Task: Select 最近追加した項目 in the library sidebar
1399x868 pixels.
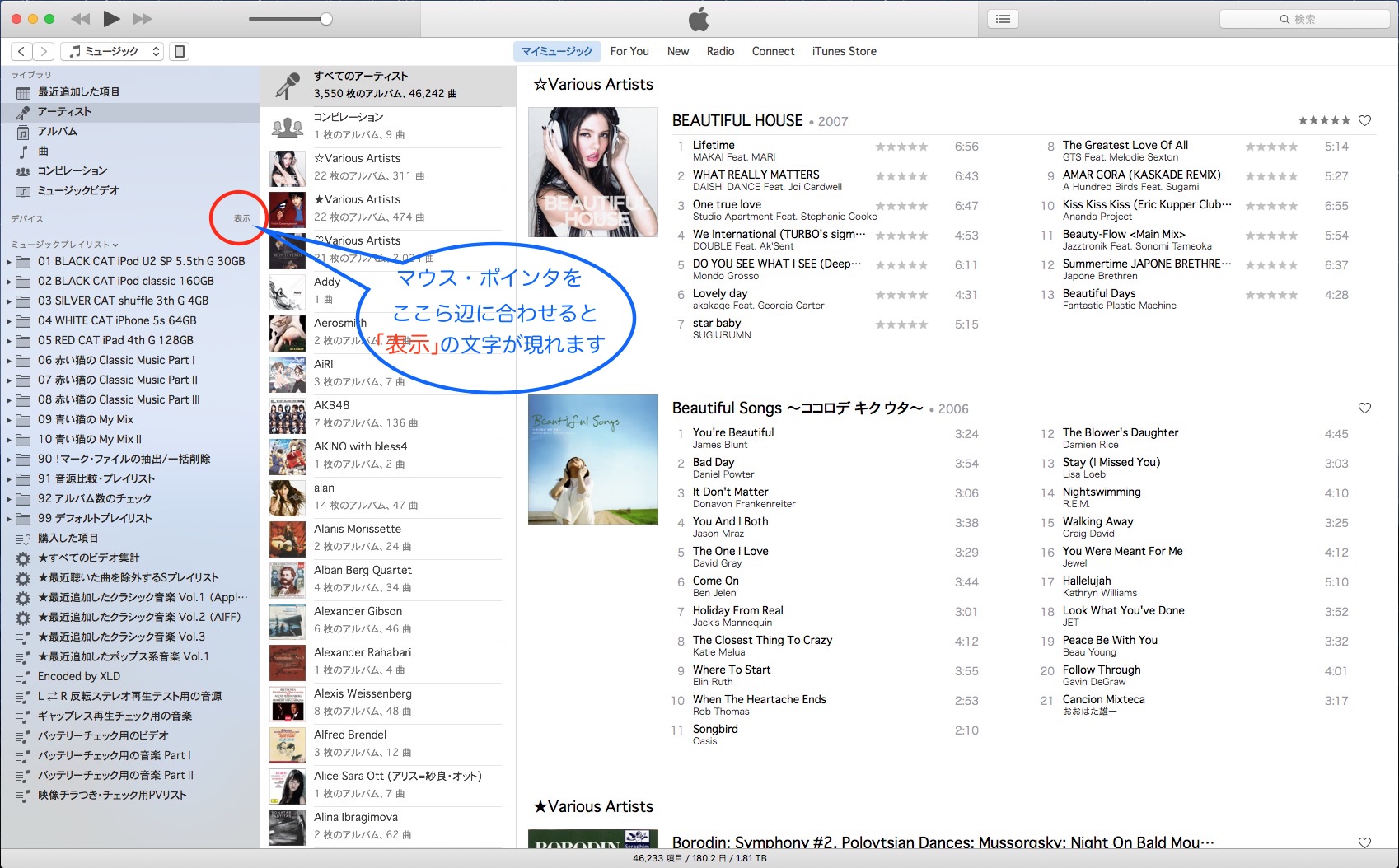Action: [x=130, y=92]
